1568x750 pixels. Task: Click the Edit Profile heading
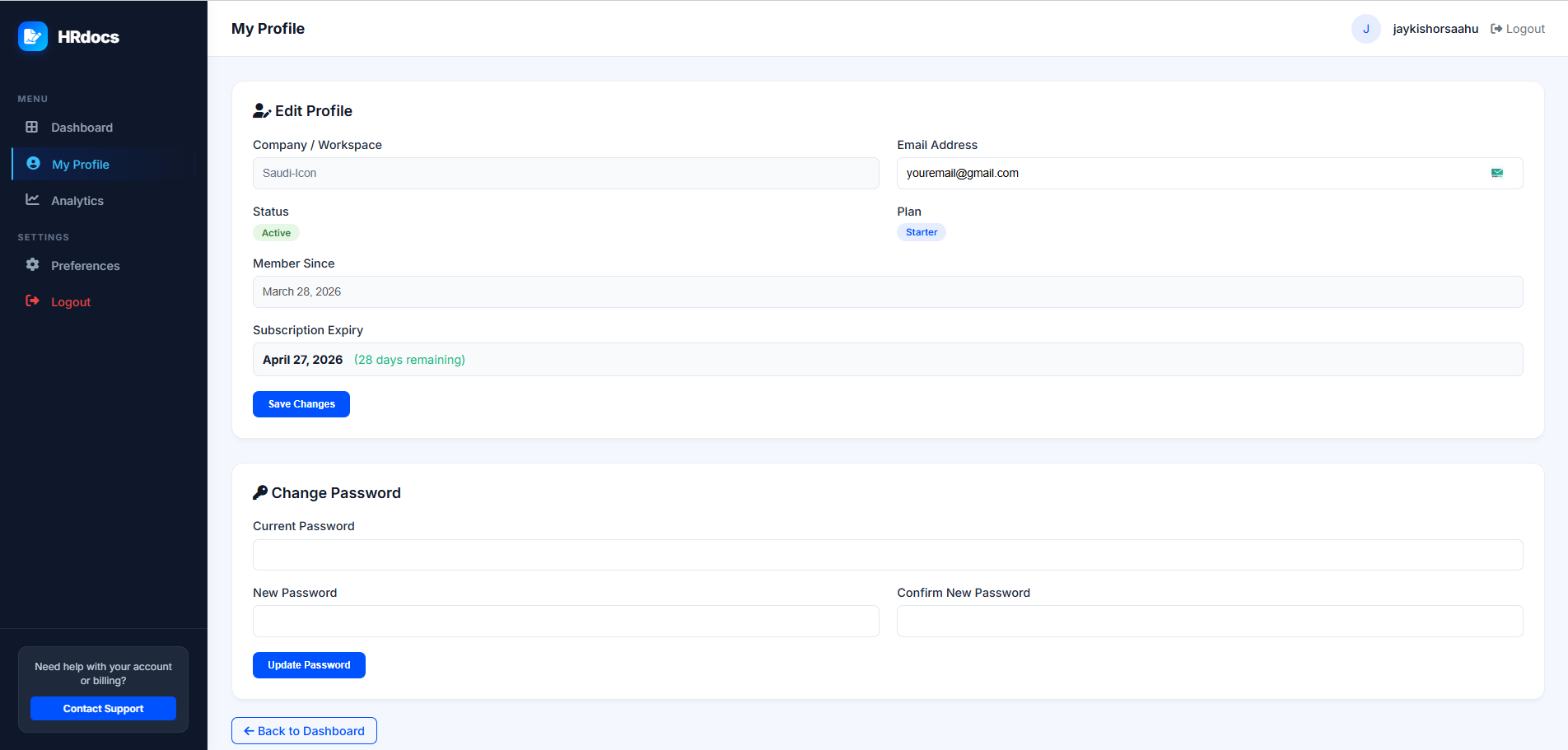(314, 111)
